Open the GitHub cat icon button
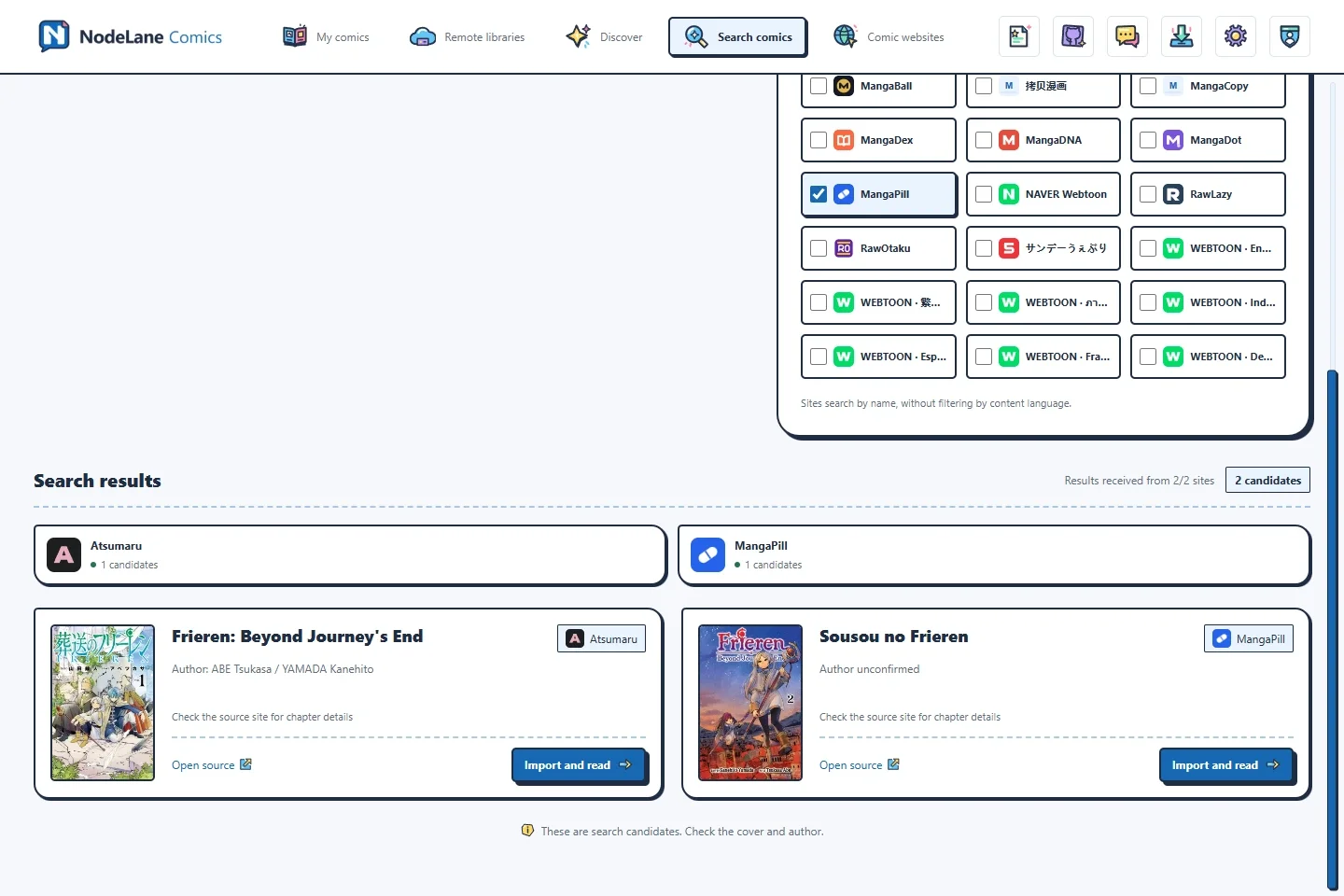 pyautogui.click(x=1073, y=36)
